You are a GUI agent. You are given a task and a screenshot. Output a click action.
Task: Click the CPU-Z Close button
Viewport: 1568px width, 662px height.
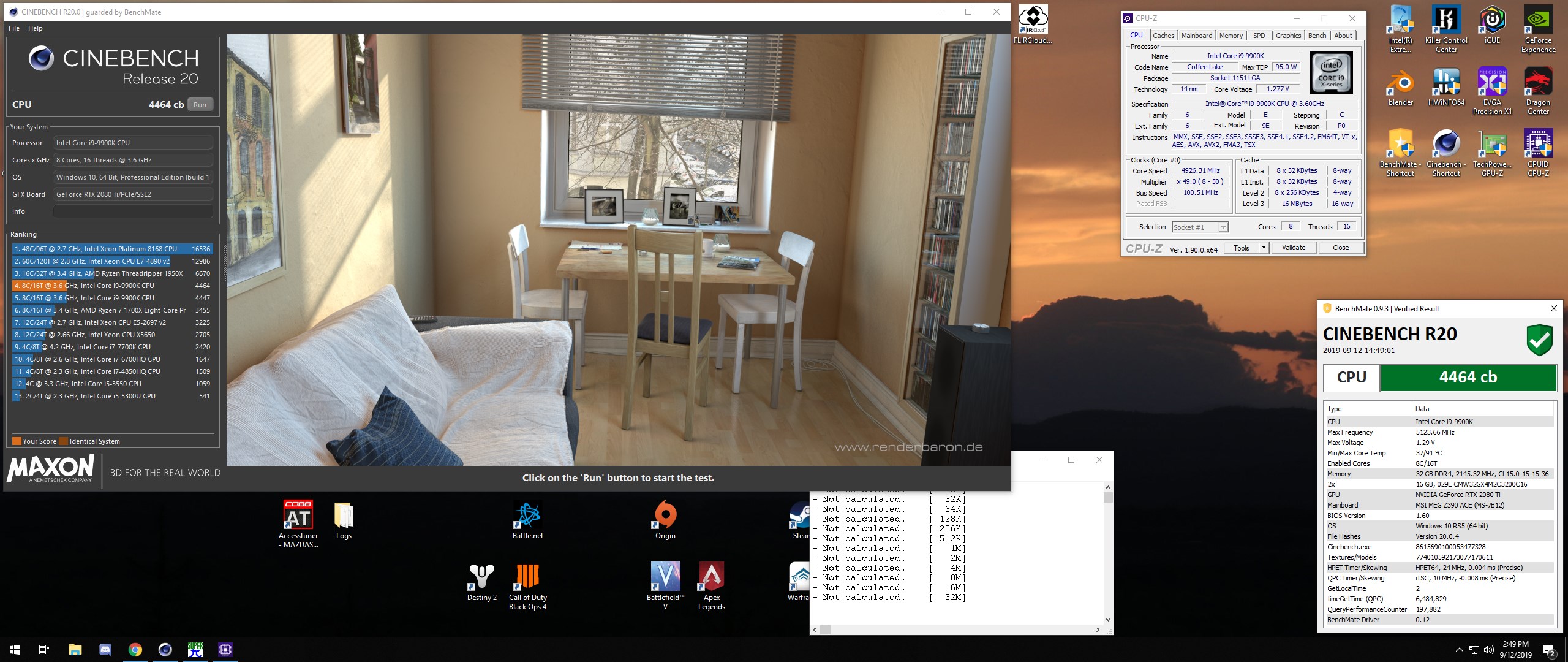click(1340, 248)
